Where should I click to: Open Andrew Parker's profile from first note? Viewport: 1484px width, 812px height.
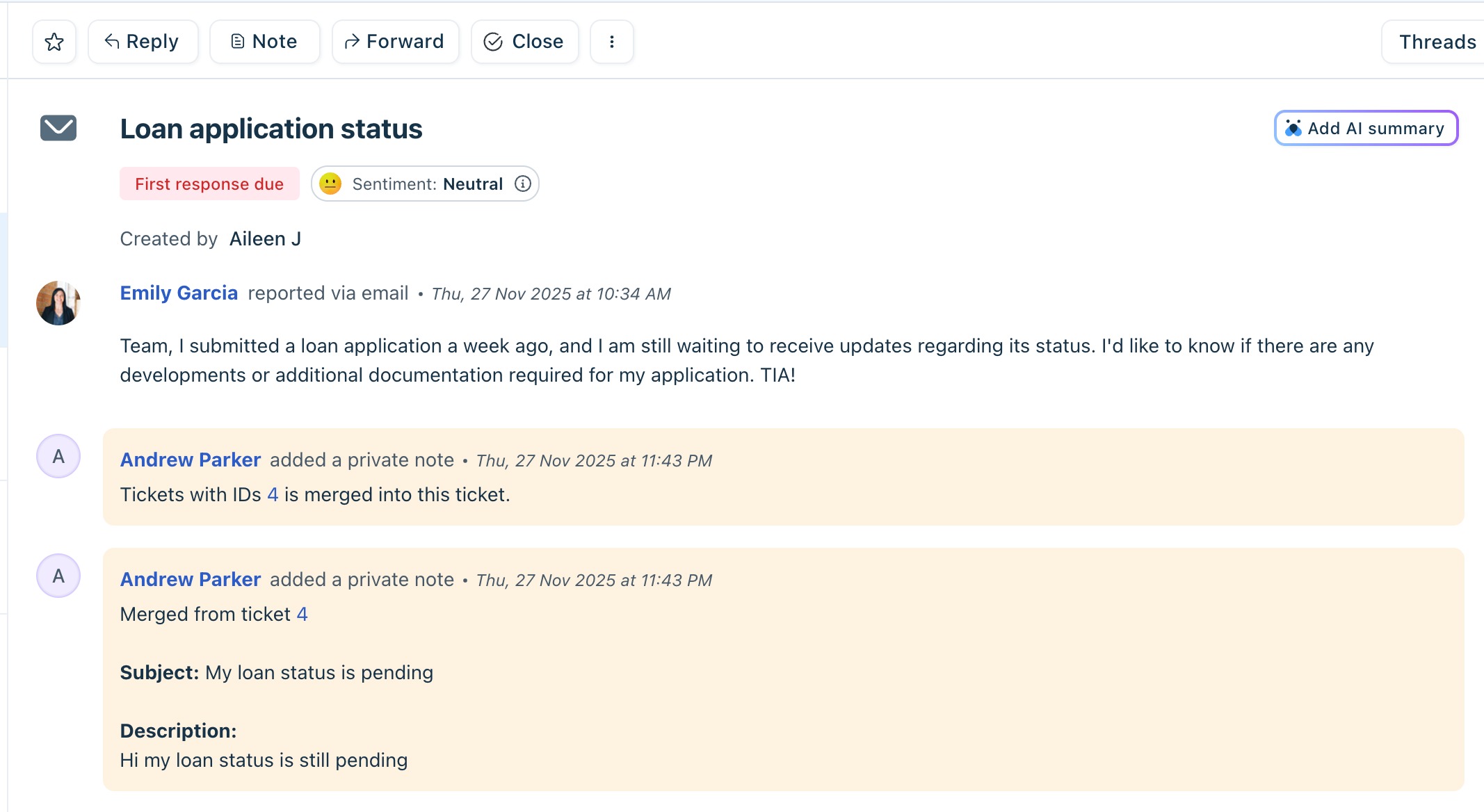tap(191, 460)
